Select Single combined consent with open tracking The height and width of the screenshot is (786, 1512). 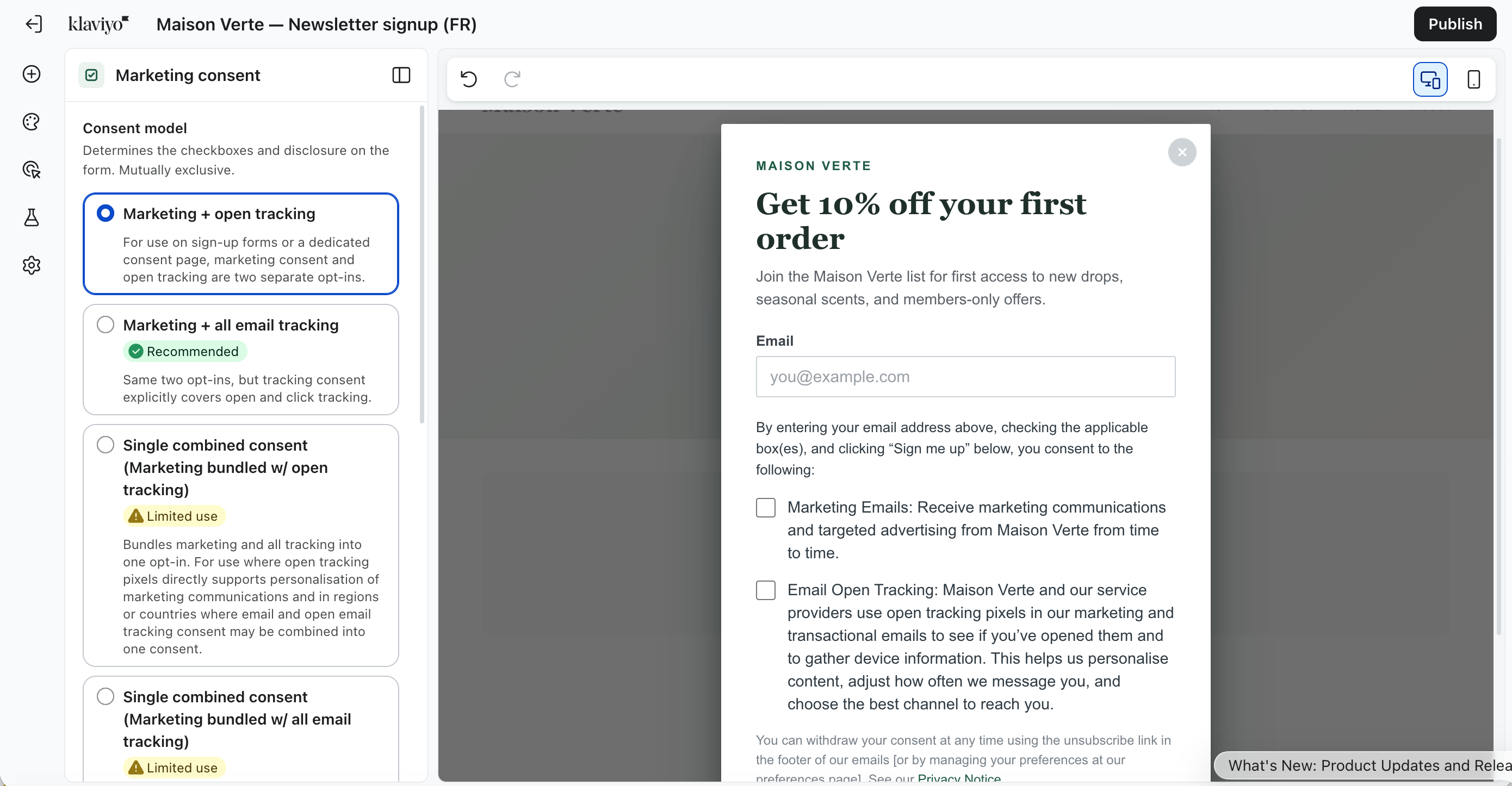[106, 445]
